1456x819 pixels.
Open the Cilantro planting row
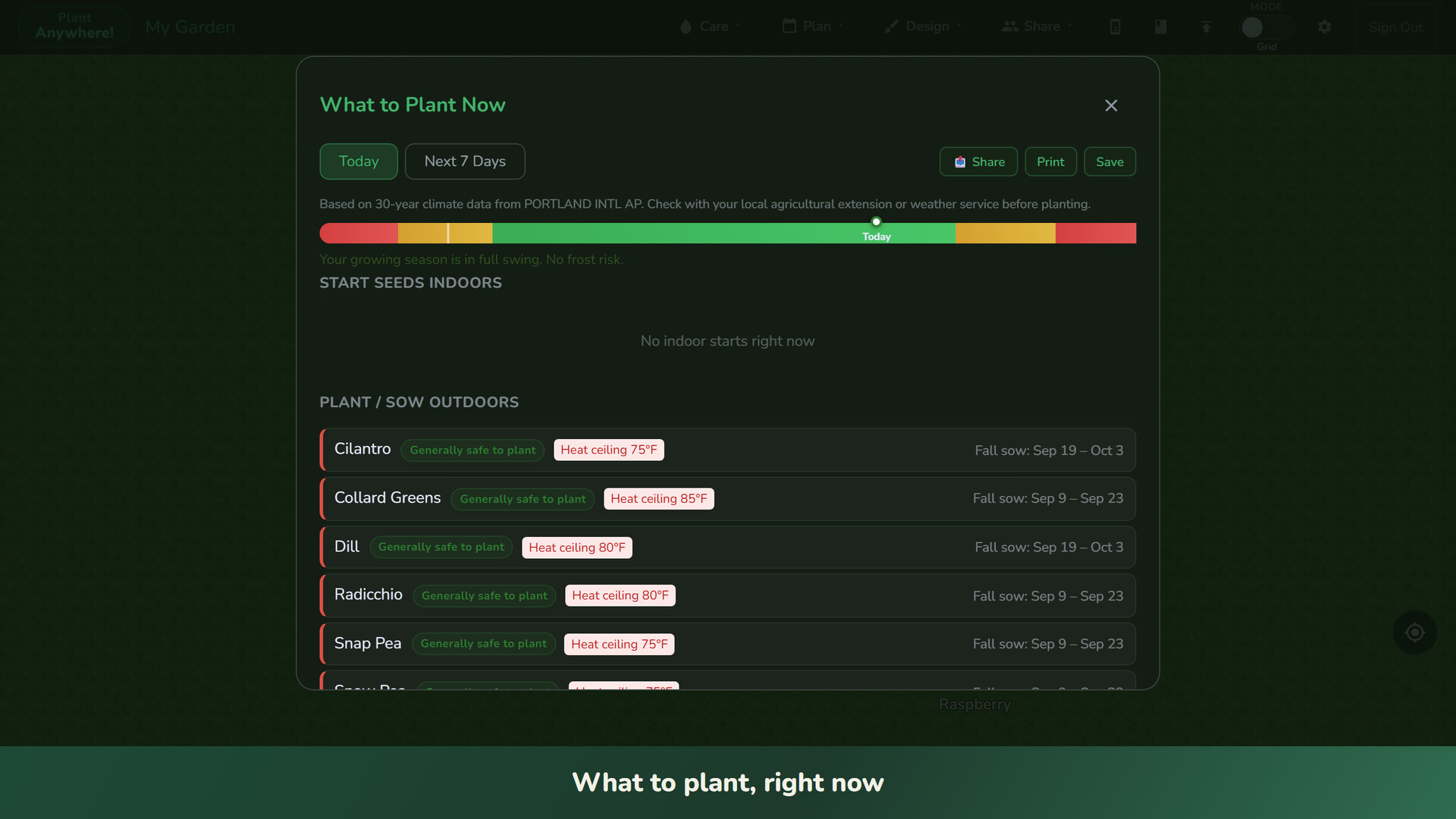coord(728,450)
